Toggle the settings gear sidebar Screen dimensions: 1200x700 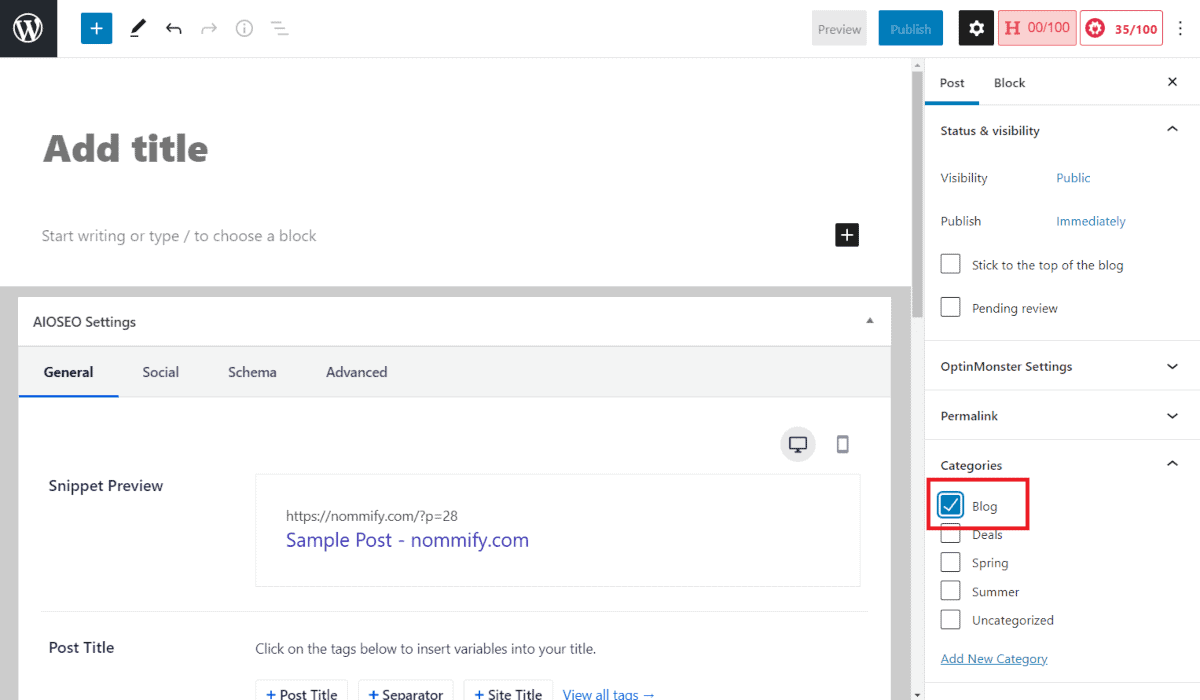tap(976, 29)
